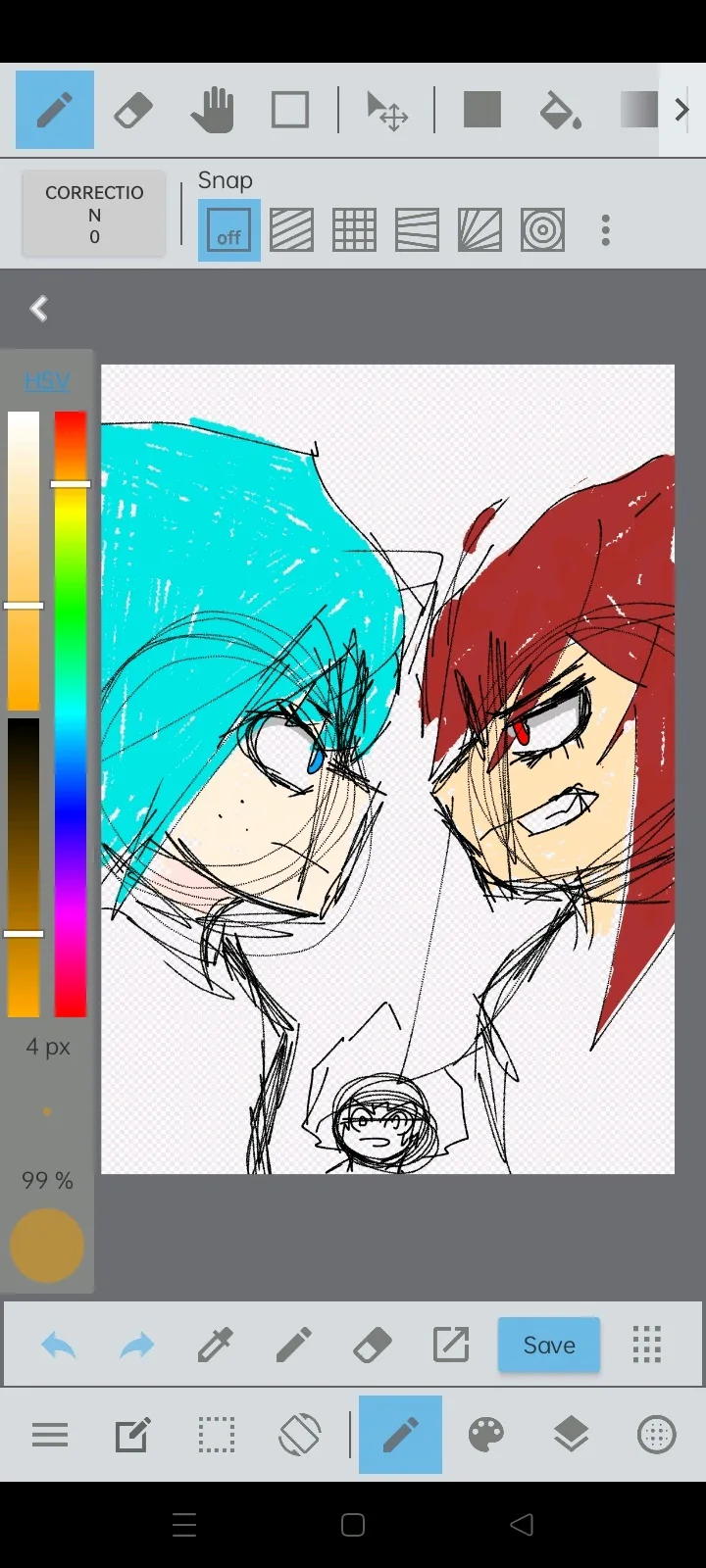Collapse panel with back chevron
This screenshot has width=706, height=1568.
pyautogui.click(x=39, y=309)
